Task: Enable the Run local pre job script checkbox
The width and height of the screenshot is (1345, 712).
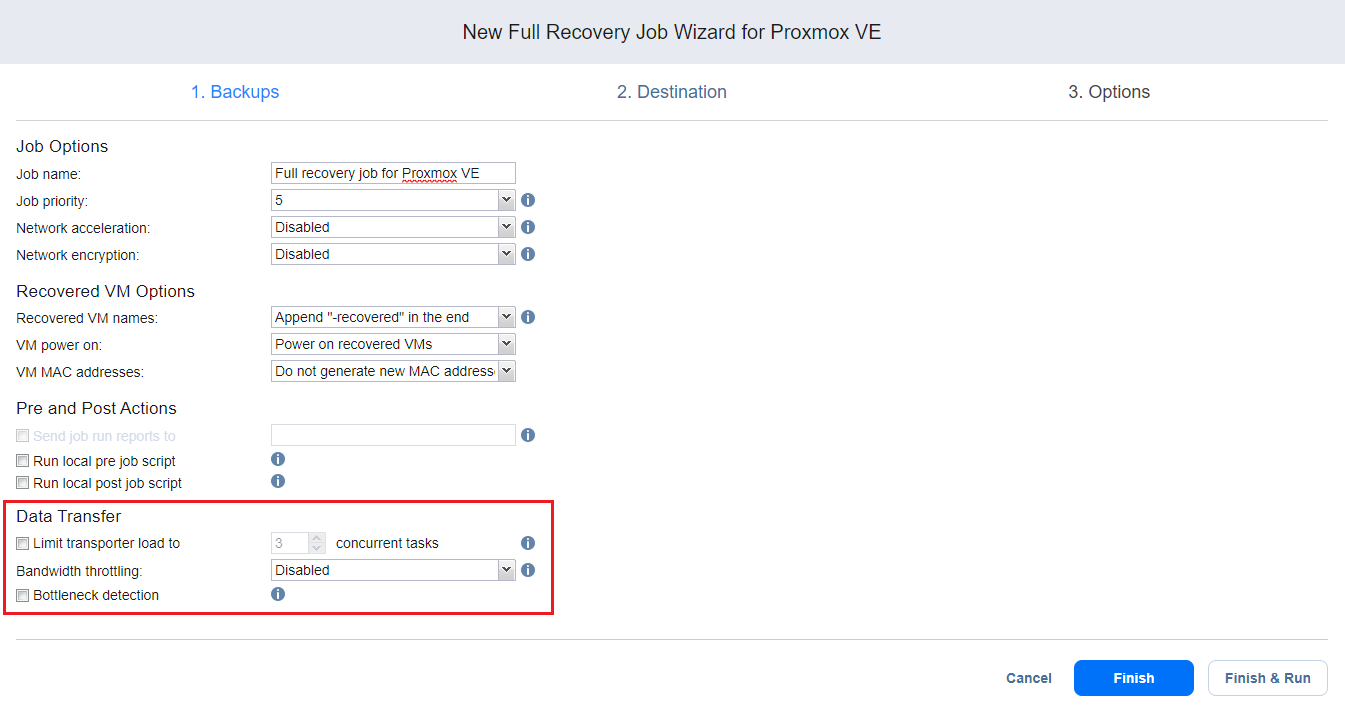Action: pos(23,461)
